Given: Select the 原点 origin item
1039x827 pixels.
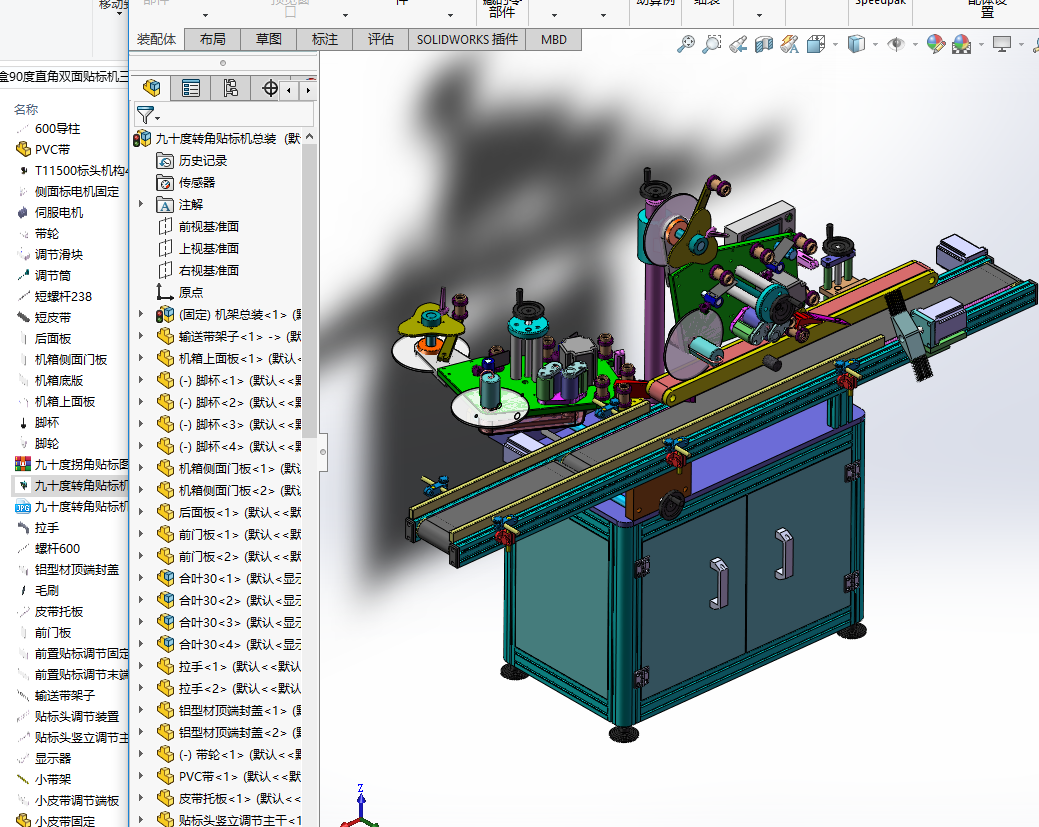Looking at the screenshot, I should (191, 292).
